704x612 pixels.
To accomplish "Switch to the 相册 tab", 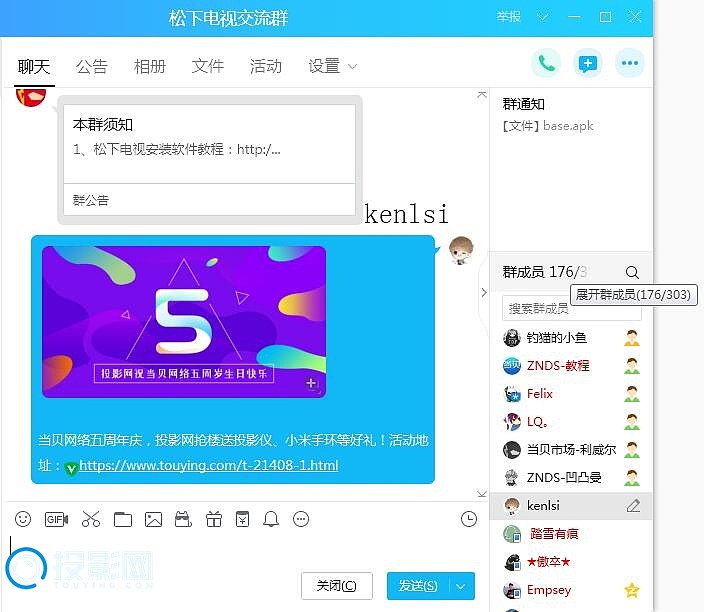I will 150,66.
